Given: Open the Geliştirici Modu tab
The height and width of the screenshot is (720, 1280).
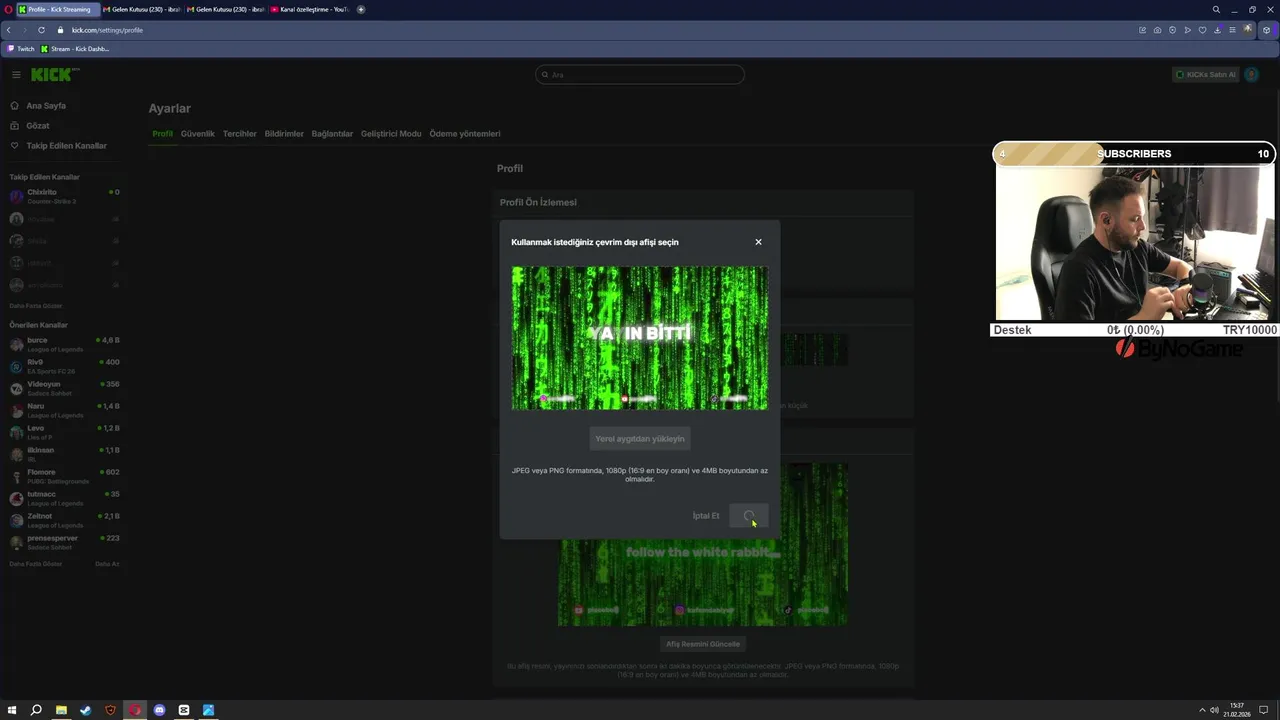Looking at the screenshot, I should pos(391,134).
